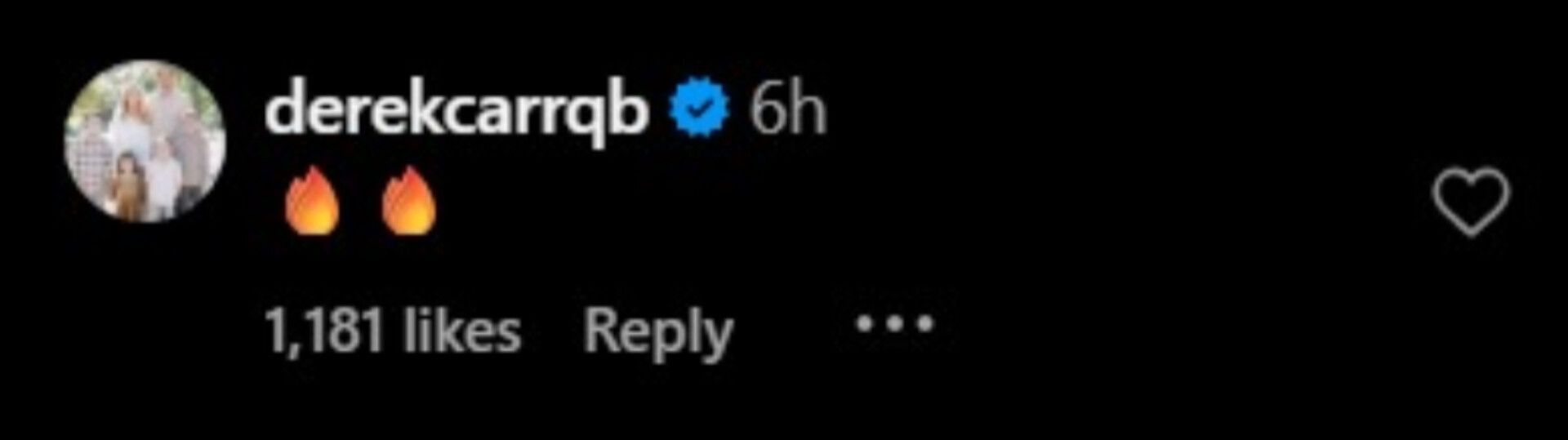This screenshot has width=1568, height=440.
Task: Select the Reply text under the comment
Action: (658, 333)
